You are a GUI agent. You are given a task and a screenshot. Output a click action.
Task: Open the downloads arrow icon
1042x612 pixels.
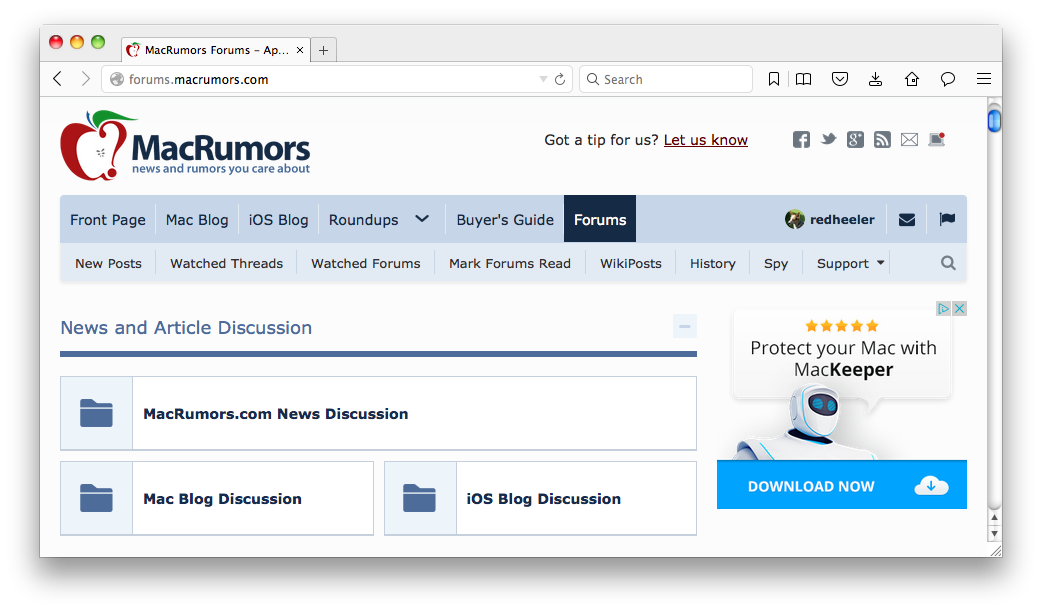[x=876, y=79]
